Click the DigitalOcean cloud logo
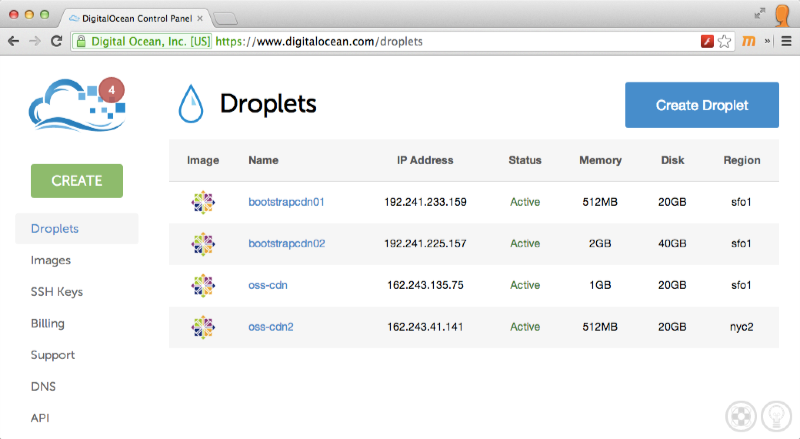This screenshot has height=439, width=800. [77, 105]
